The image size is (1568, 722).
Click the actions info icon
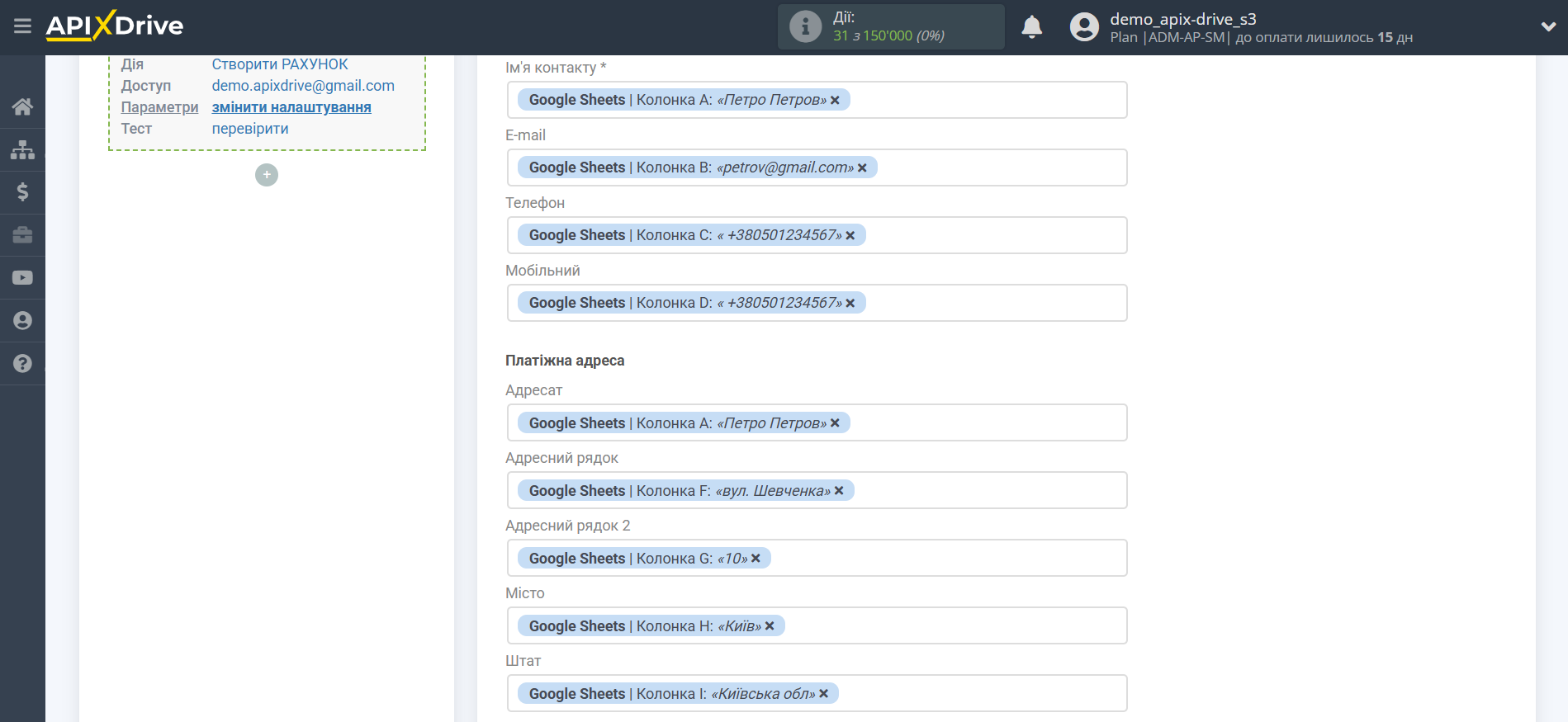[x=805, y=26]
